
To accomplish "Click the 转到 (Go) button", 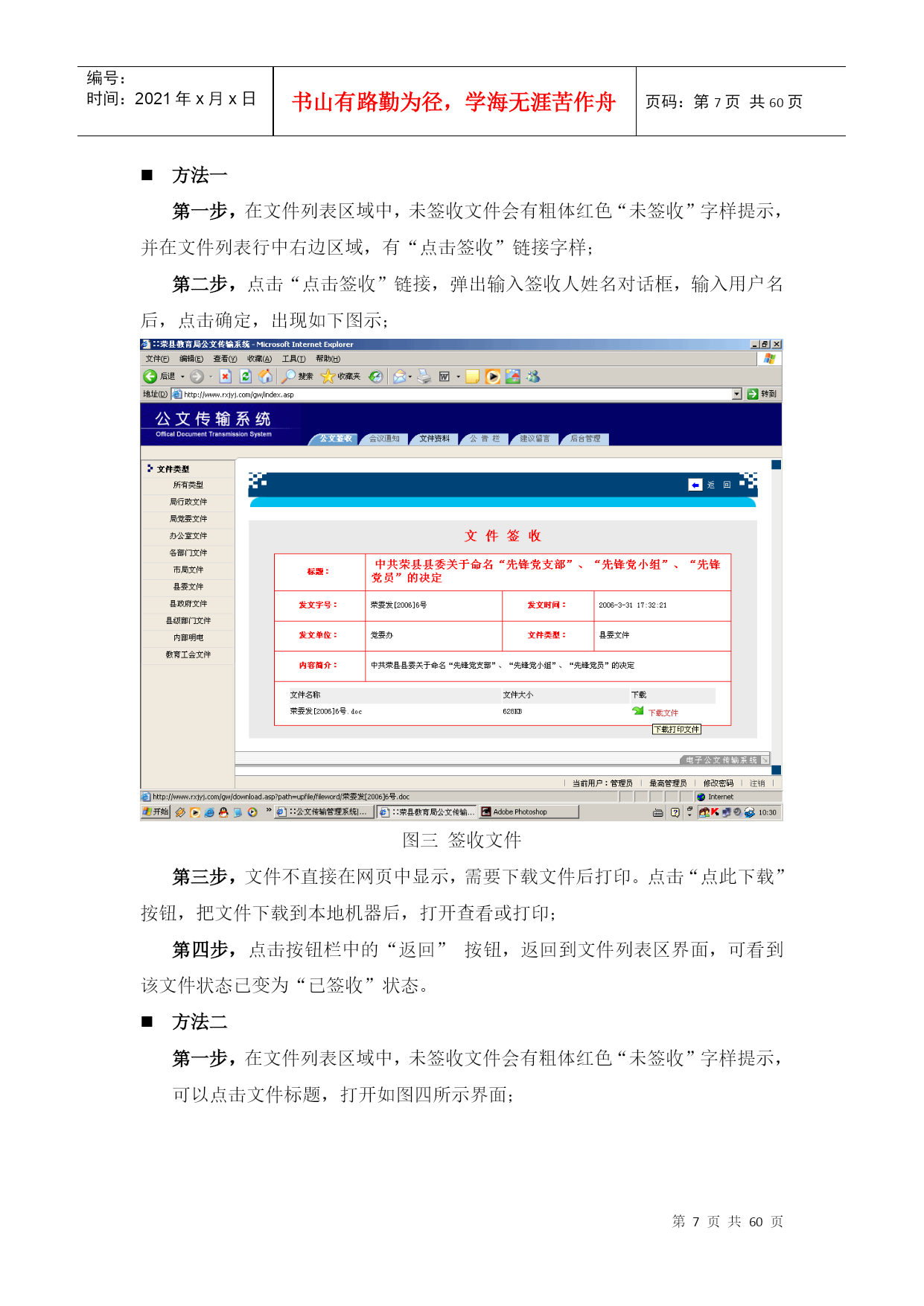I will point(762,394).
